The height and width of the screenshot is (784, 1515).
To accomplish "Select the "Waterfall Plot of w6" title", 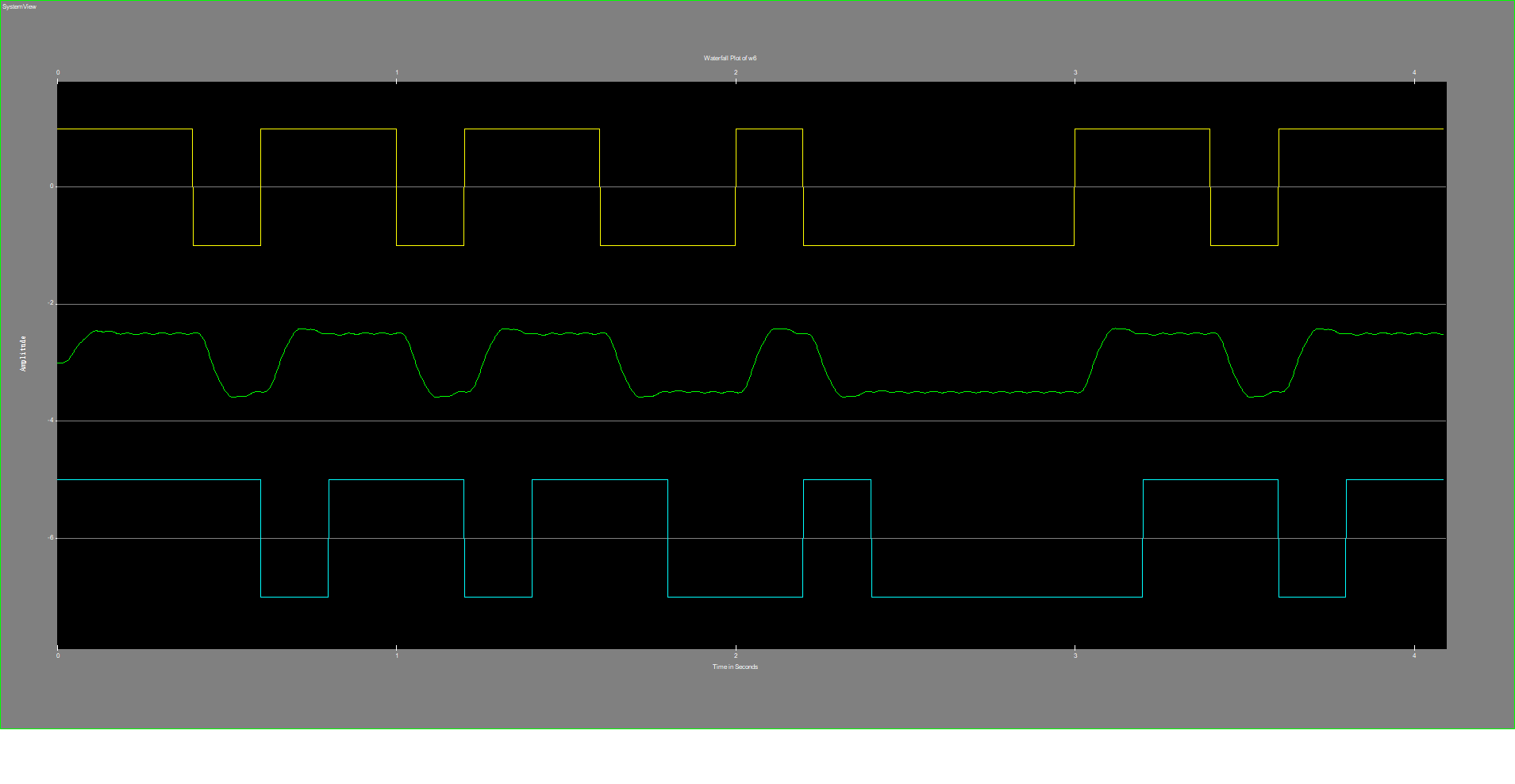I will pos(730,58).
